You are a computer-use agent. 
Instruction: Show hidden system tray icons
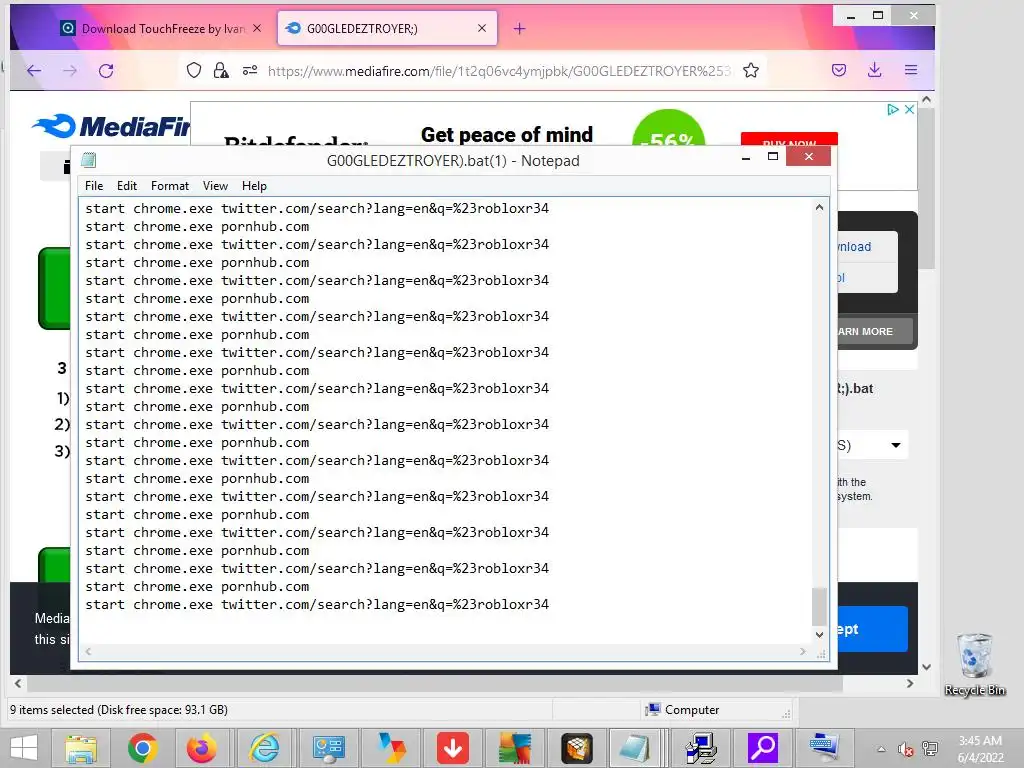click(882, 749)
